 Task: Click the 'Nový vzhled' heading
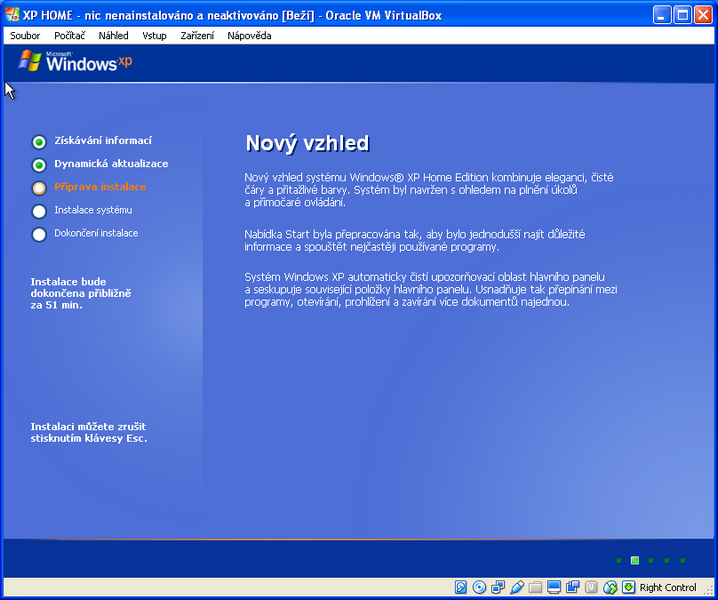coord(307,144)
